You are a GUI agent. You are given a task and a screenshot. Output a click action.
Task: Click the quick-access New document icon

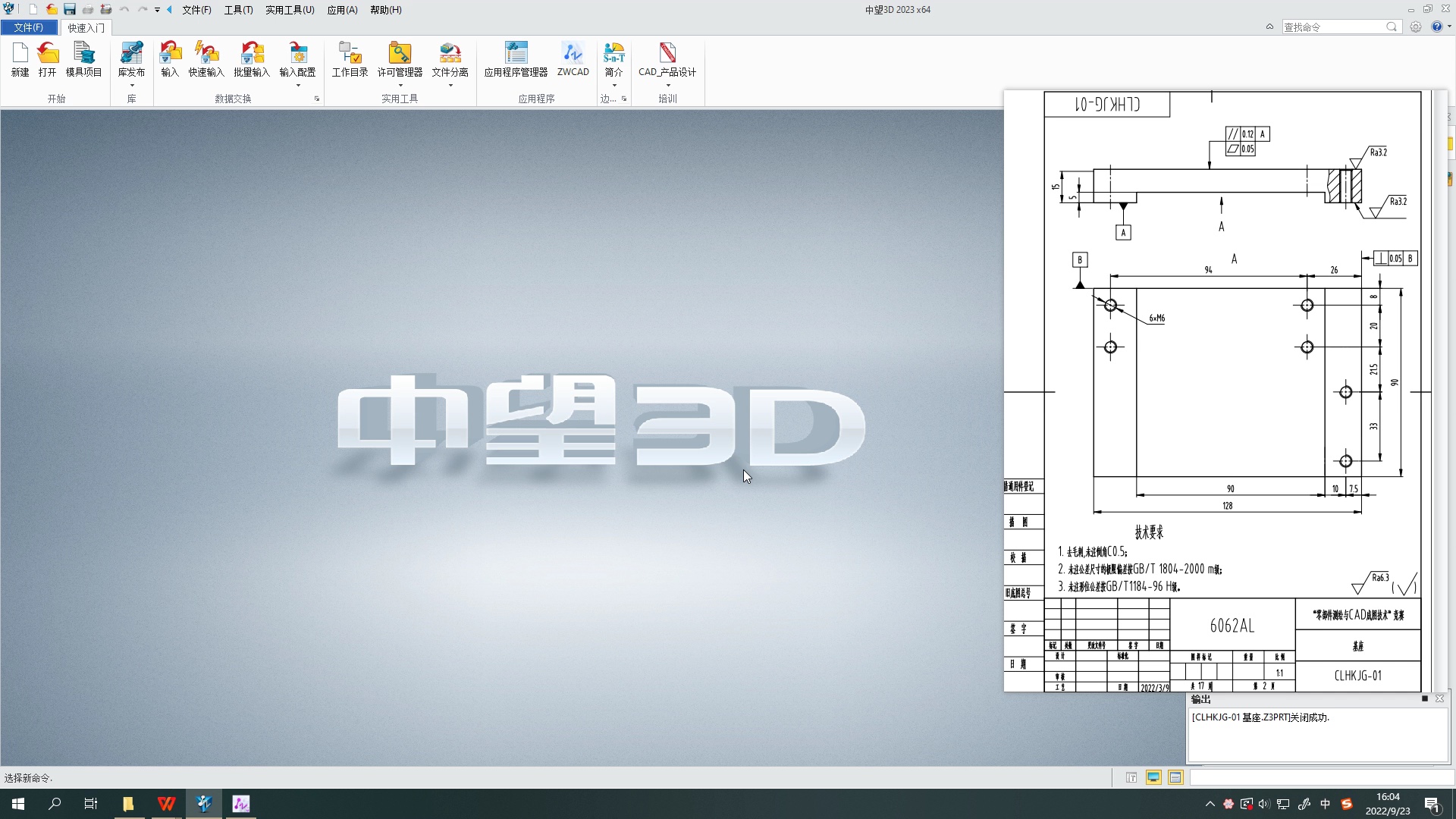click(x=33, y=10)
